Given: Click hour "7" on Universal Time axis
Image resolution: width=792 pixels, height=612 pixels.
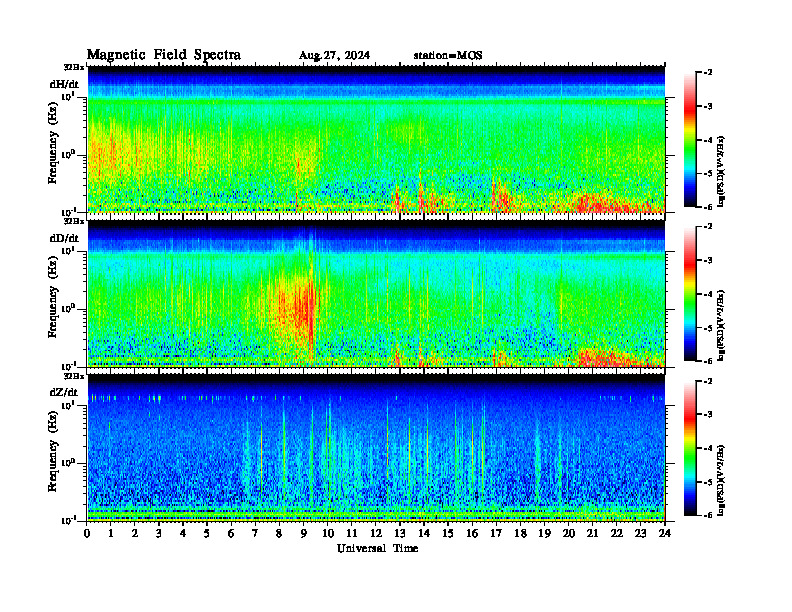Looking at the screenshot, I should click(x=256, y=533).
